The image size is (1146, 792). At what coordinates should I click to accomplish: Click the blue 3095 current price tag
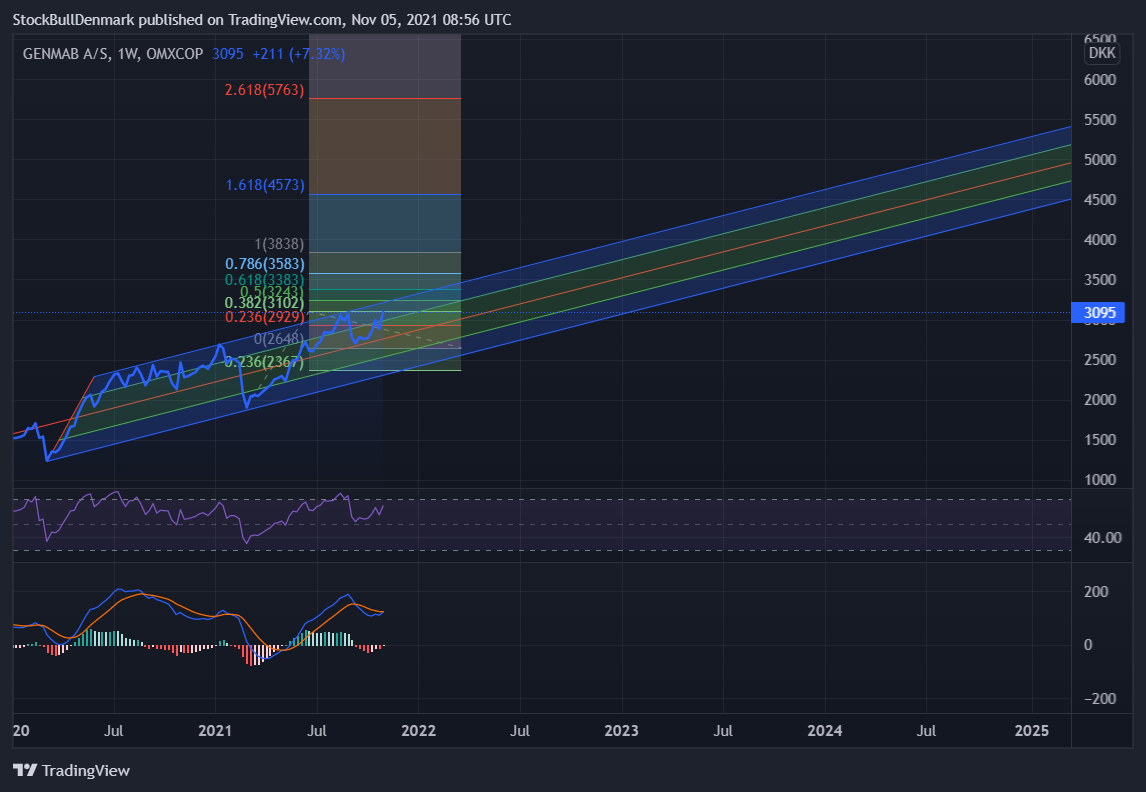click(x=1098, y=313)
